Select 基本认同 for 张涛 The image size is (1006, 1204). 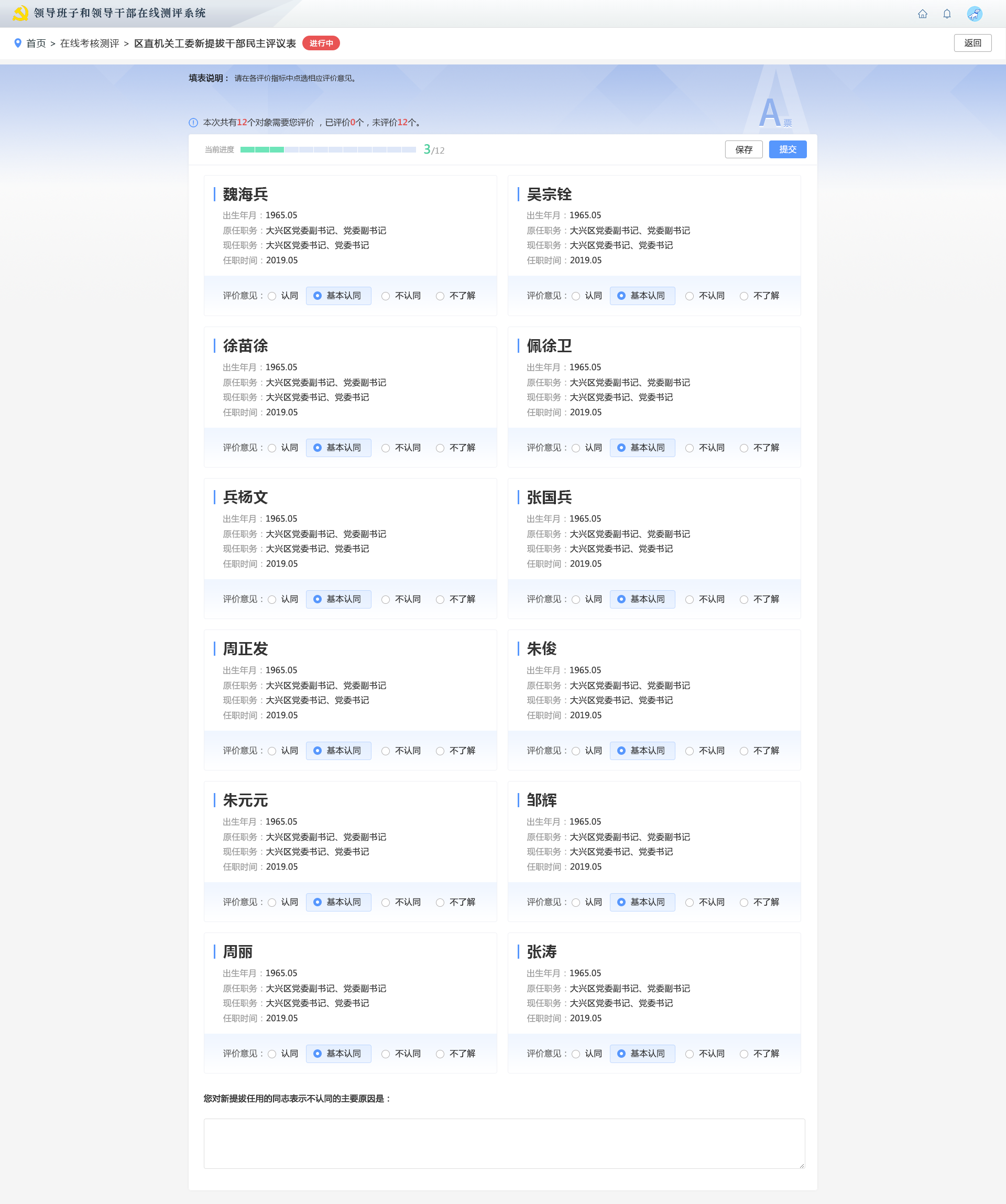pos(642,1054)
